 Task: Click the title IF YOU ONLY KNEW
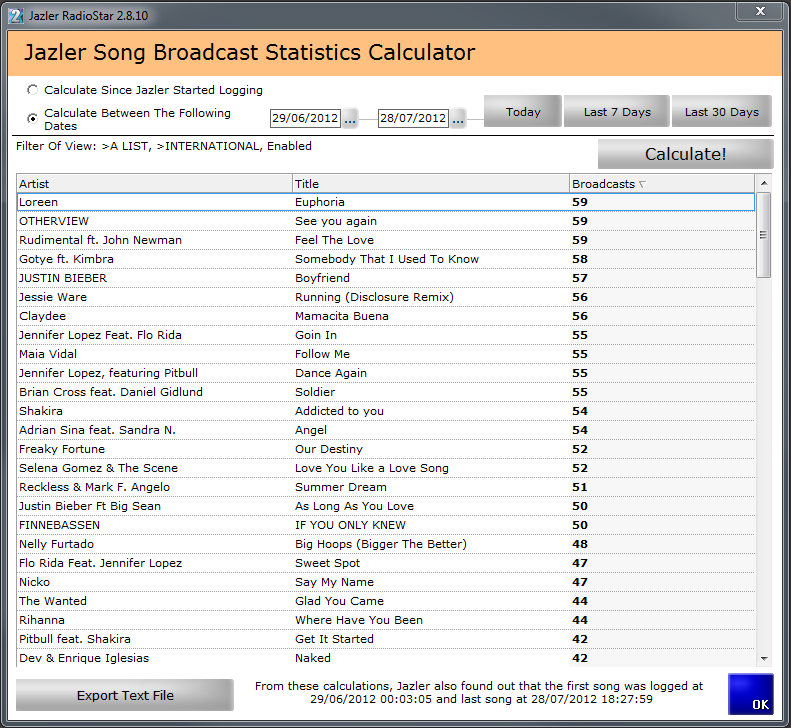[x=351, y=525]
